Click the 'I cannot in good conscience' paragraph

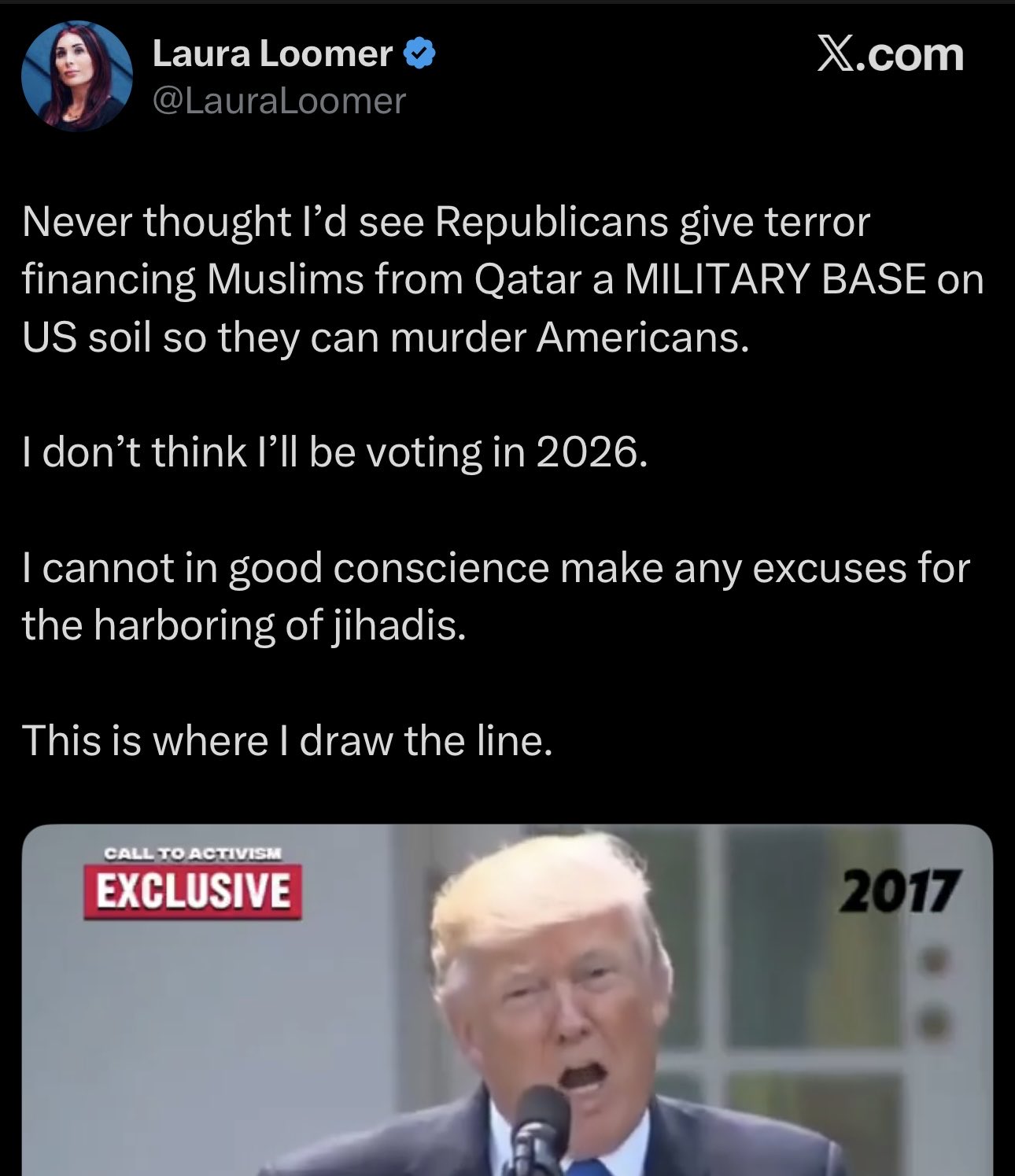coord(496,596)
